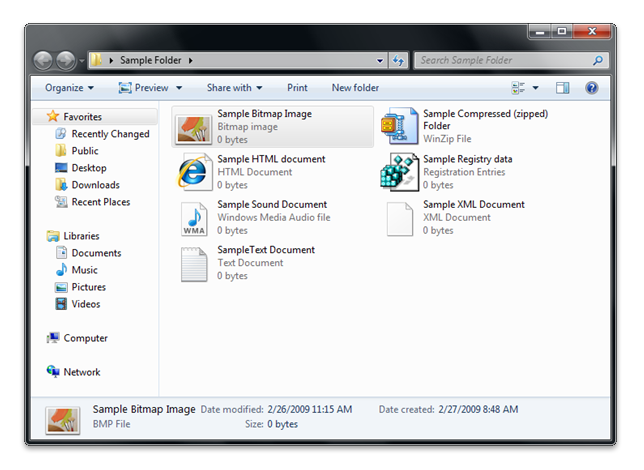This screenshot has width=644, height=470.
Task: Open recent pages dropdown beside Forward button
Action: pyautogui.click(x=81, y=61)
